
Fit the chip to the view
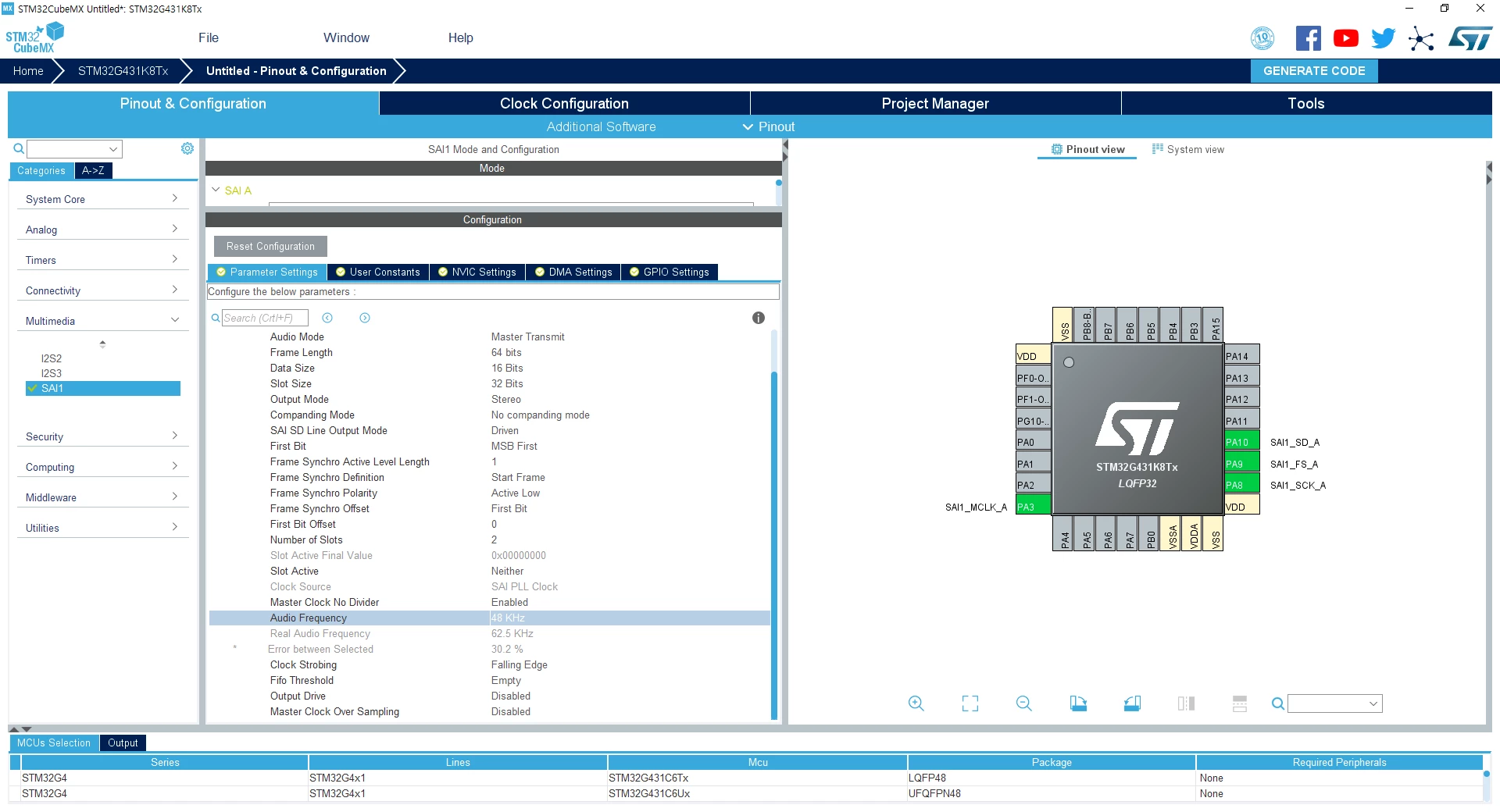pyautogui.click(x=970, y=703)
